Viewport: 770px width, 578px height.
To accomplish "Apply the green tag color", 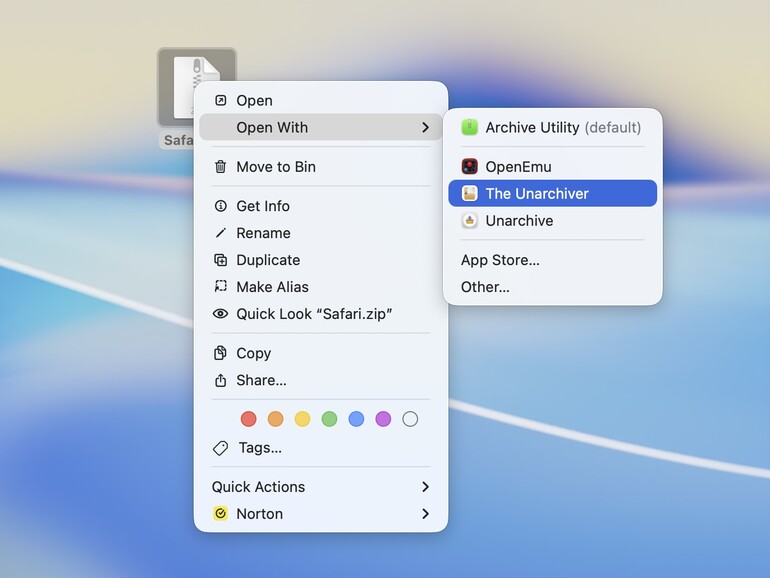I will (x=330, y=419).
